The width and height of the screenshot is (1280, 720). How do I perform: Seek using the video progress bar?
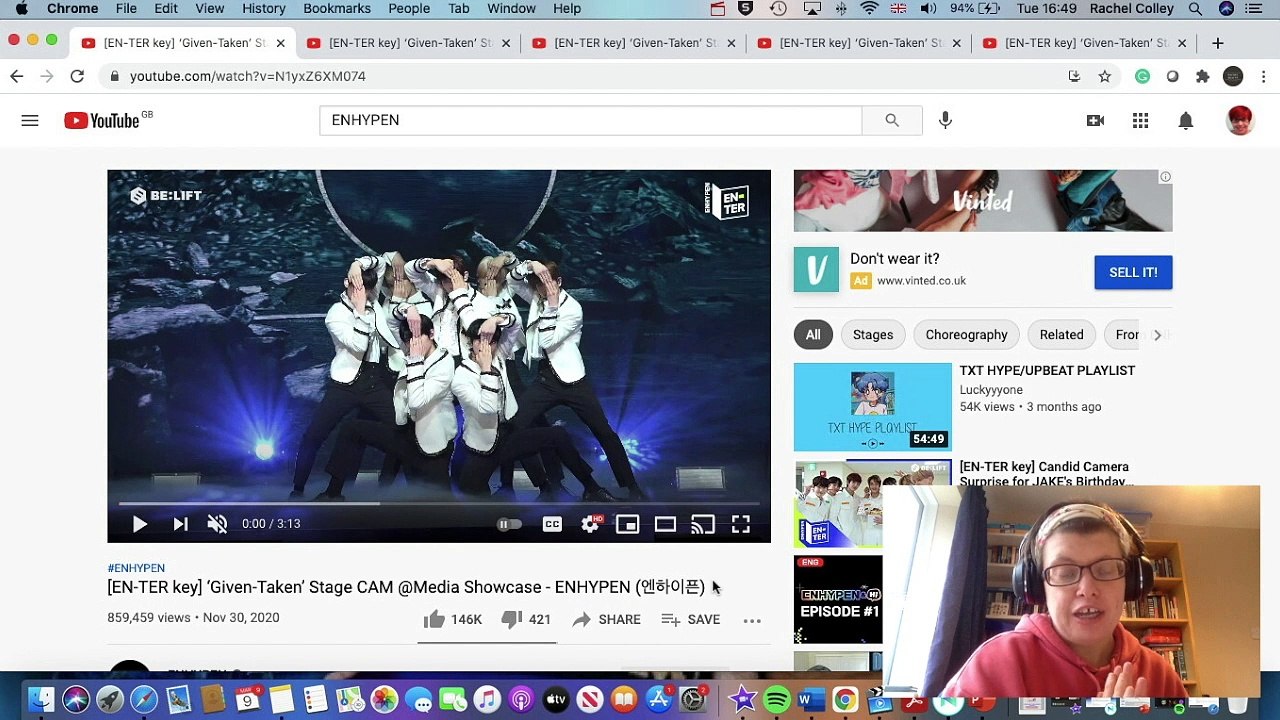point(439,503)
